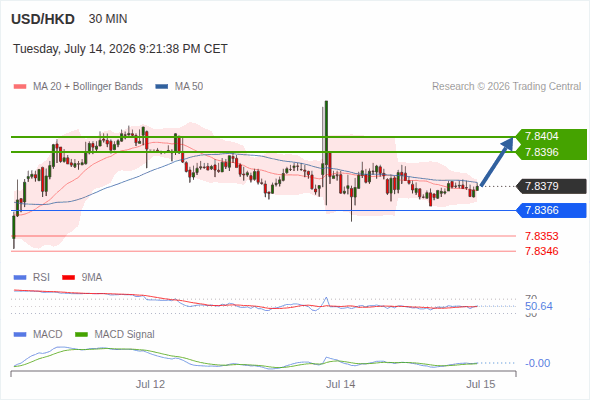590x400 pixels.
Task: Click the 7.8366 pivot price tag
Action: [551, 210]
